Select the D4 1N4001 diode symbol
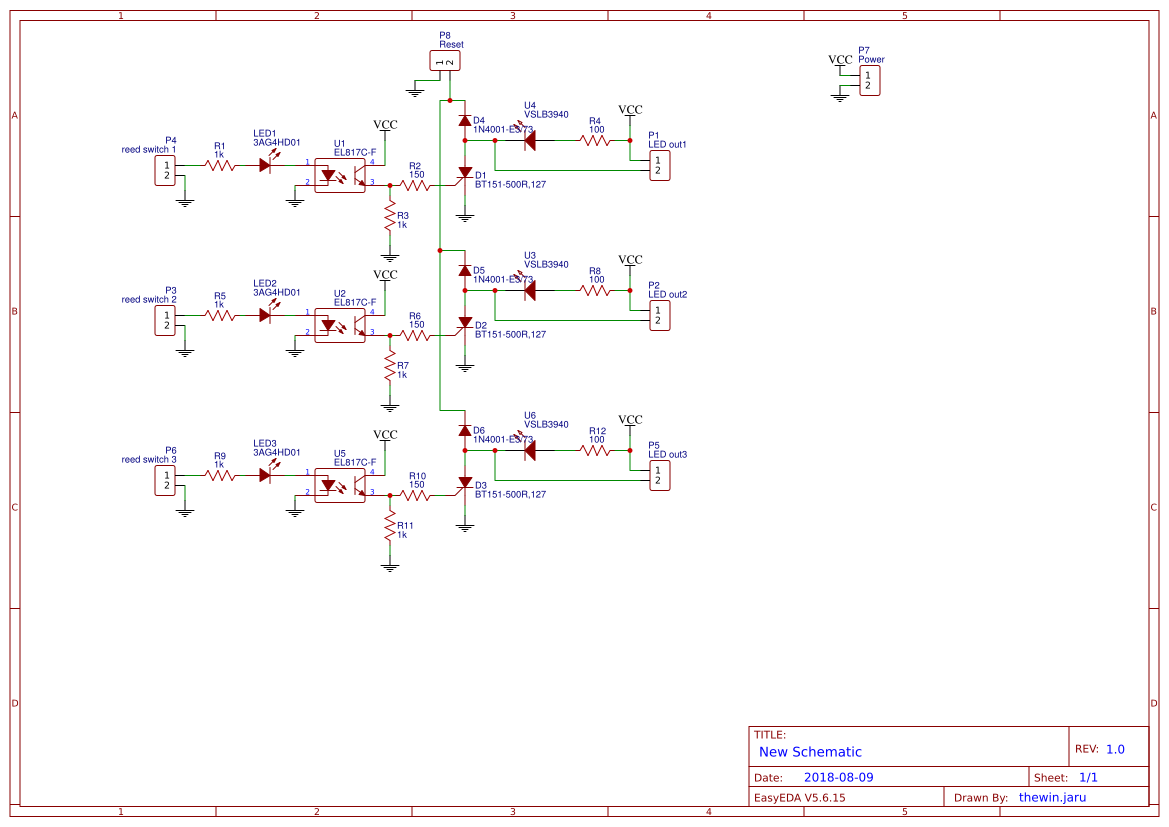 coord(464,120)
